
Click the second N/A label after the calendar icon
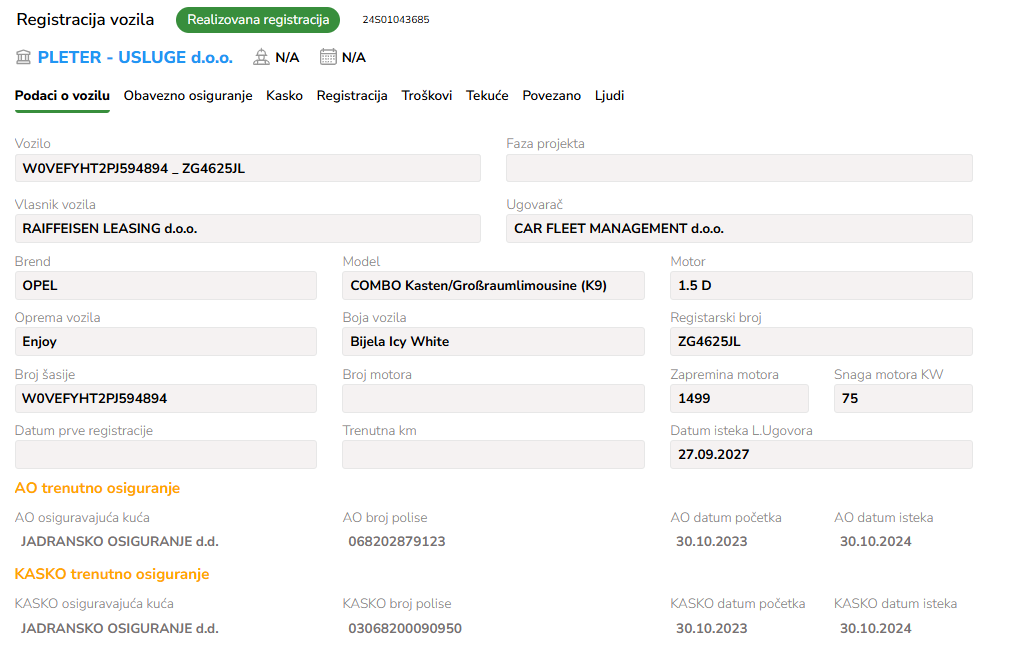(x=354, y=58)
